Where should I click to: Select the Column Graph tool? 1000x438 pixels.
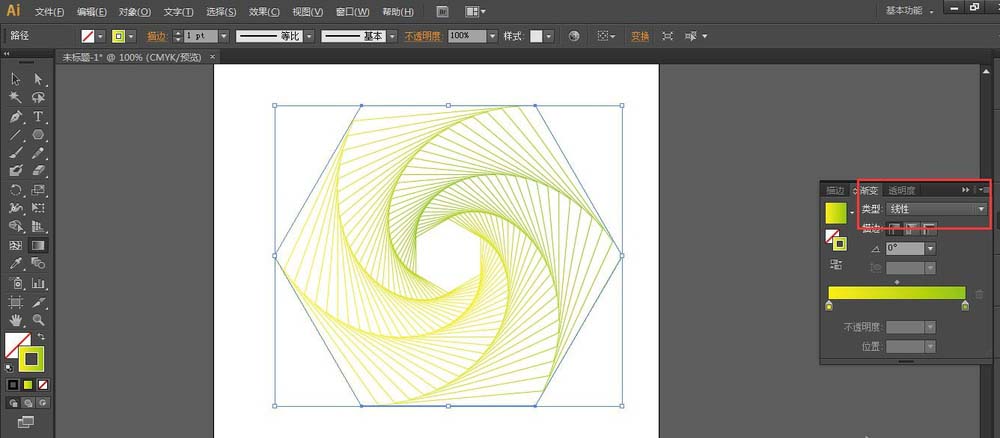[38, 283]
